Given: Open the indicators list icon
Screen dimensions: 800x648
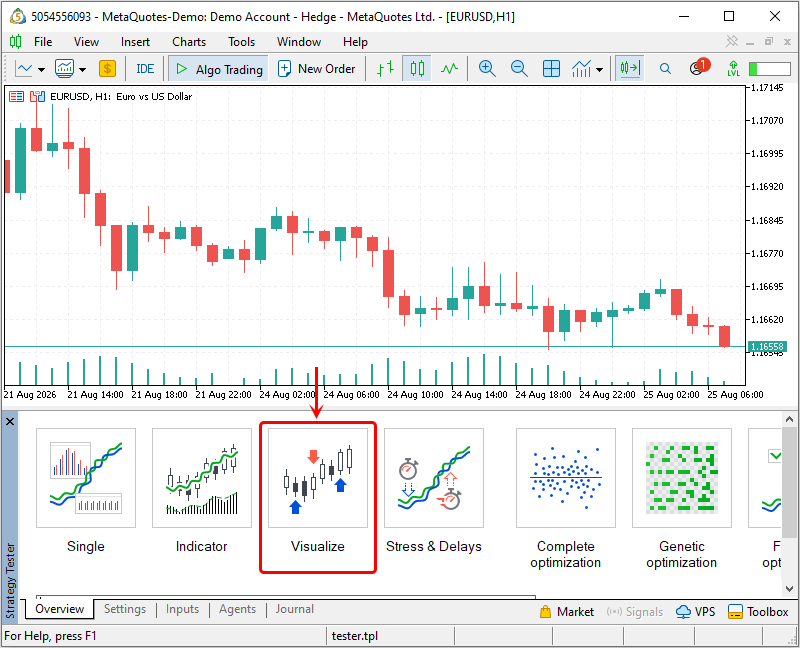Looking at the screenshot, I should [x=581, y=68].
